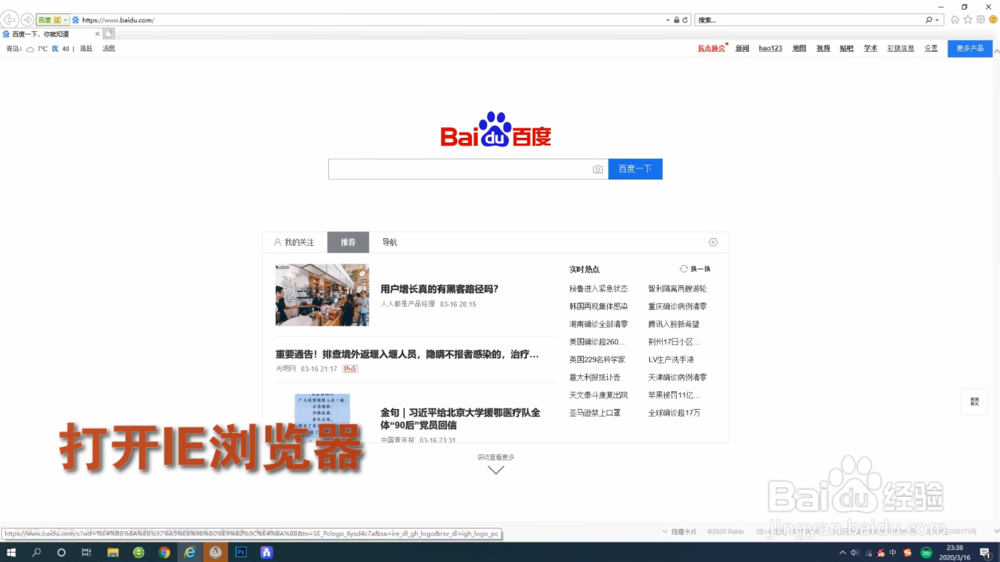Open File Explorer on the taskbar

[113, 552]
